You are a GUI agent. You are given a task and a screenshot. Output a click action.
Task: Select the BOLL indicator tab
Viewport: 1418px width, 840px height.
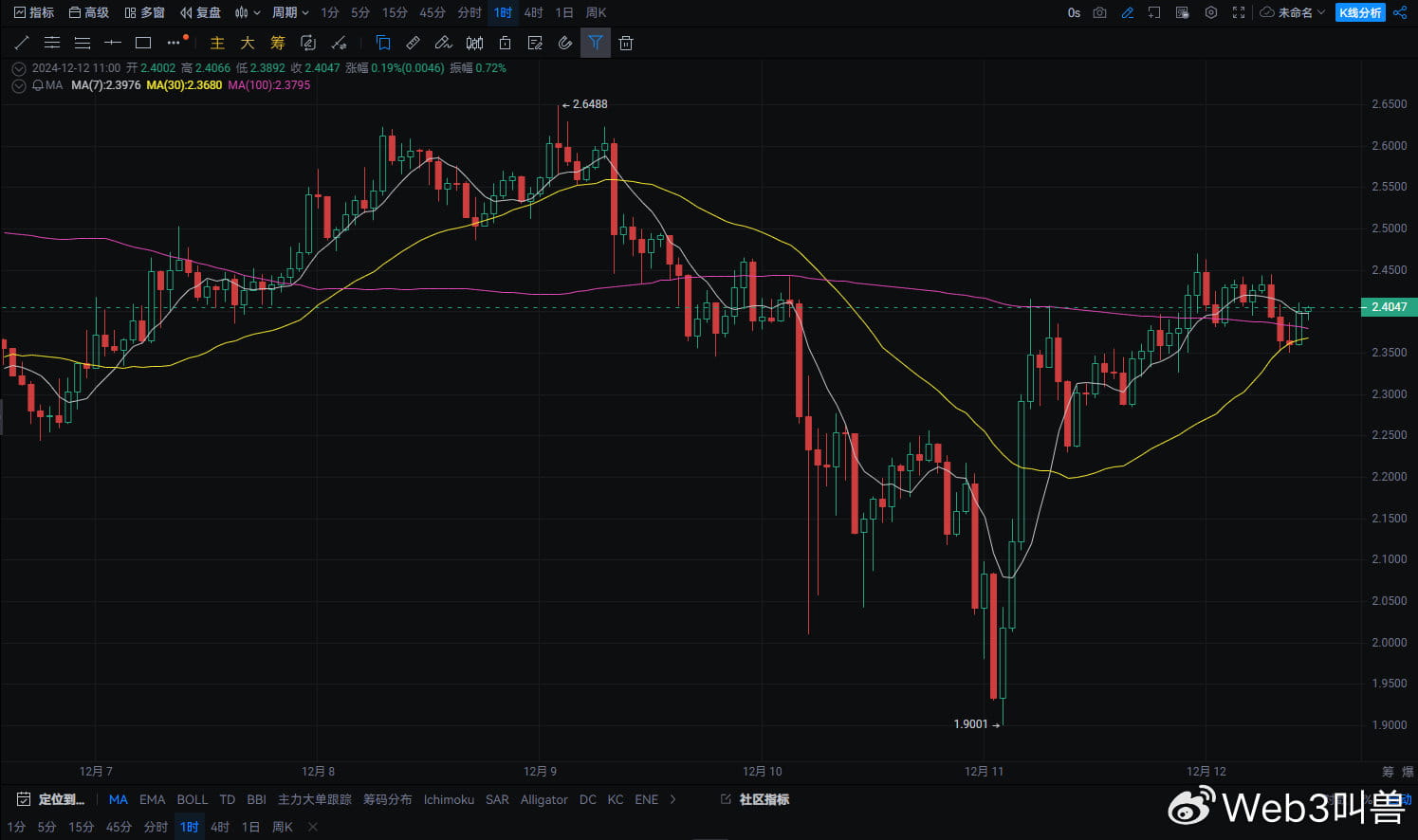pos(192,799)
